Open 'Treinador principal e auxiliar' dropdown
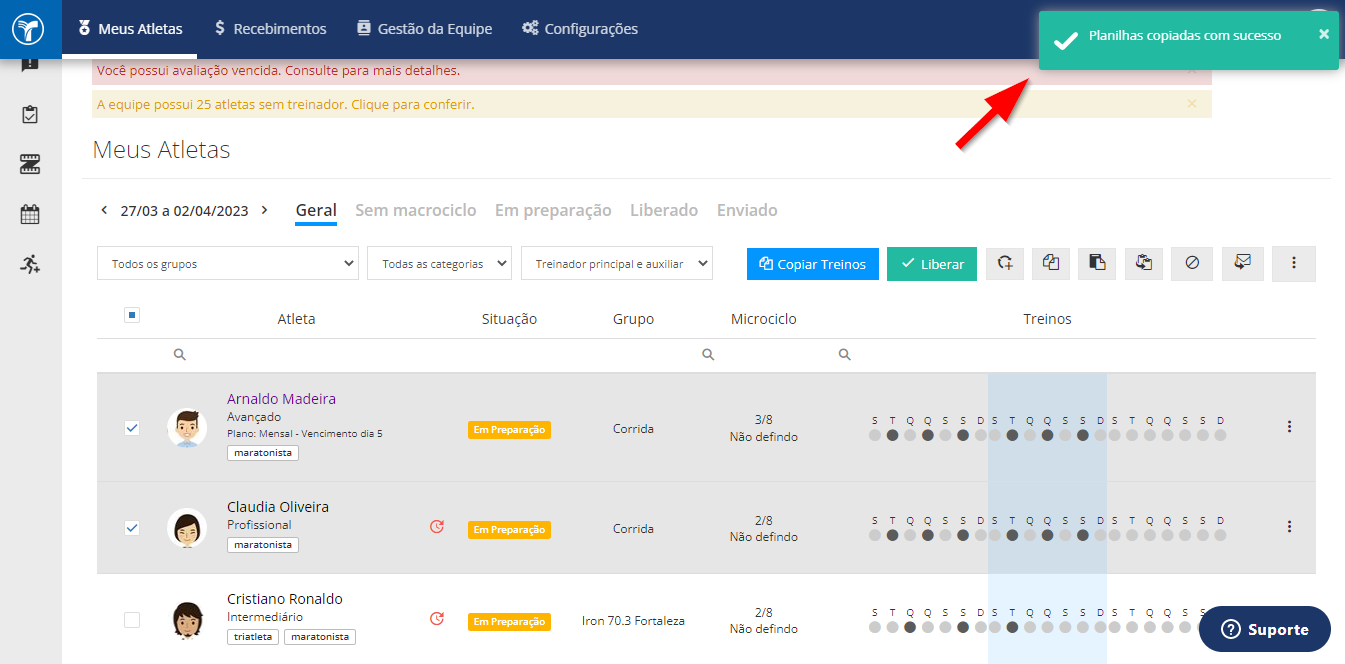Viewport: 1345px width, 664px height. 617,264
